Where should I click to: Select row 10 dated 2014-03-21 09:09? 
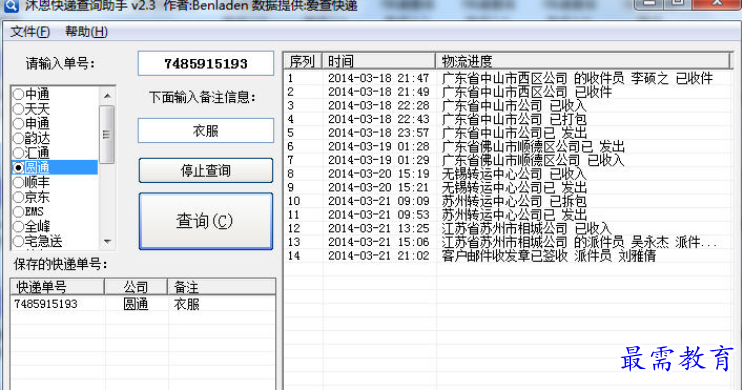click(508, 201)
